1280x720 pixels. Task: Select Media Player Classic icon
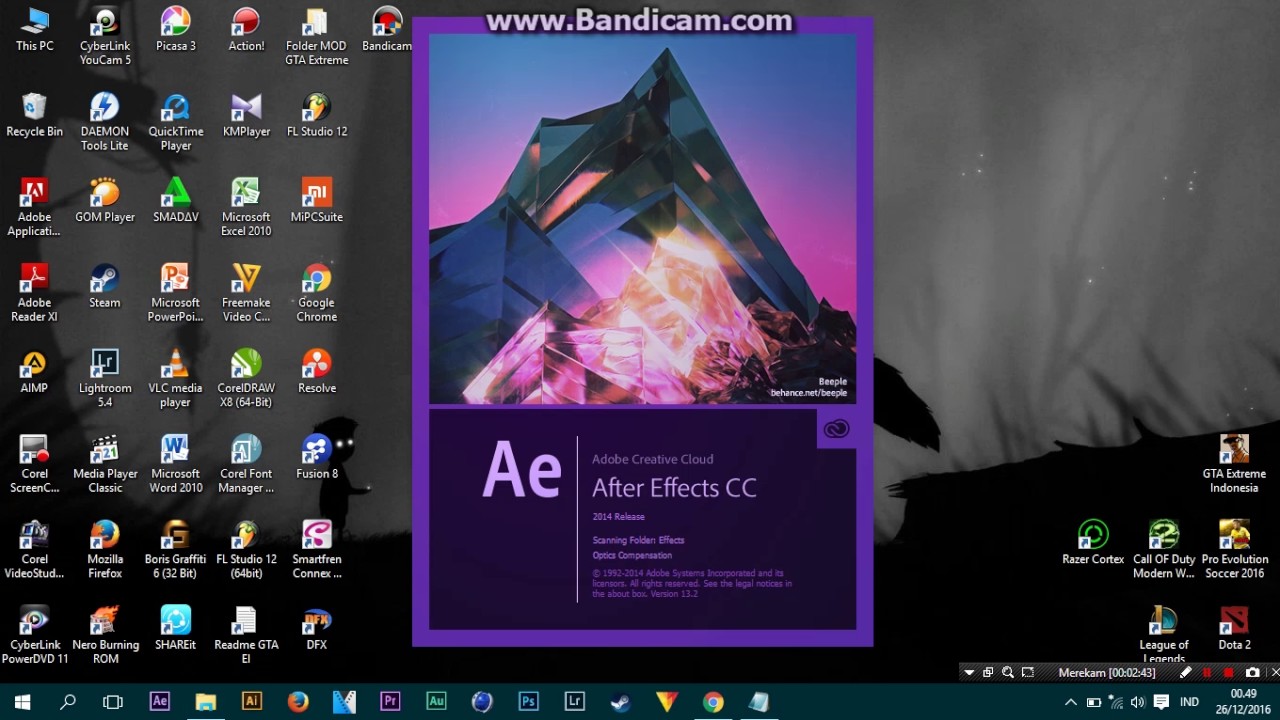[105, 464]
